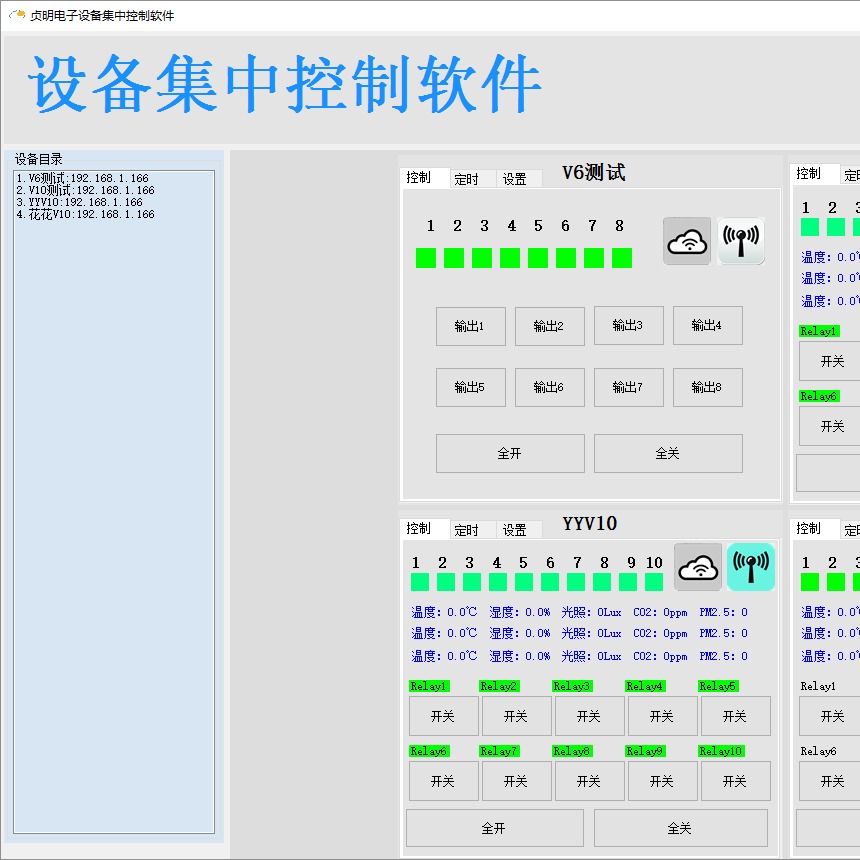Click 开关 button under Relay8 in YYV10
This screenshot has height=860, width=860.
point(589,780)
